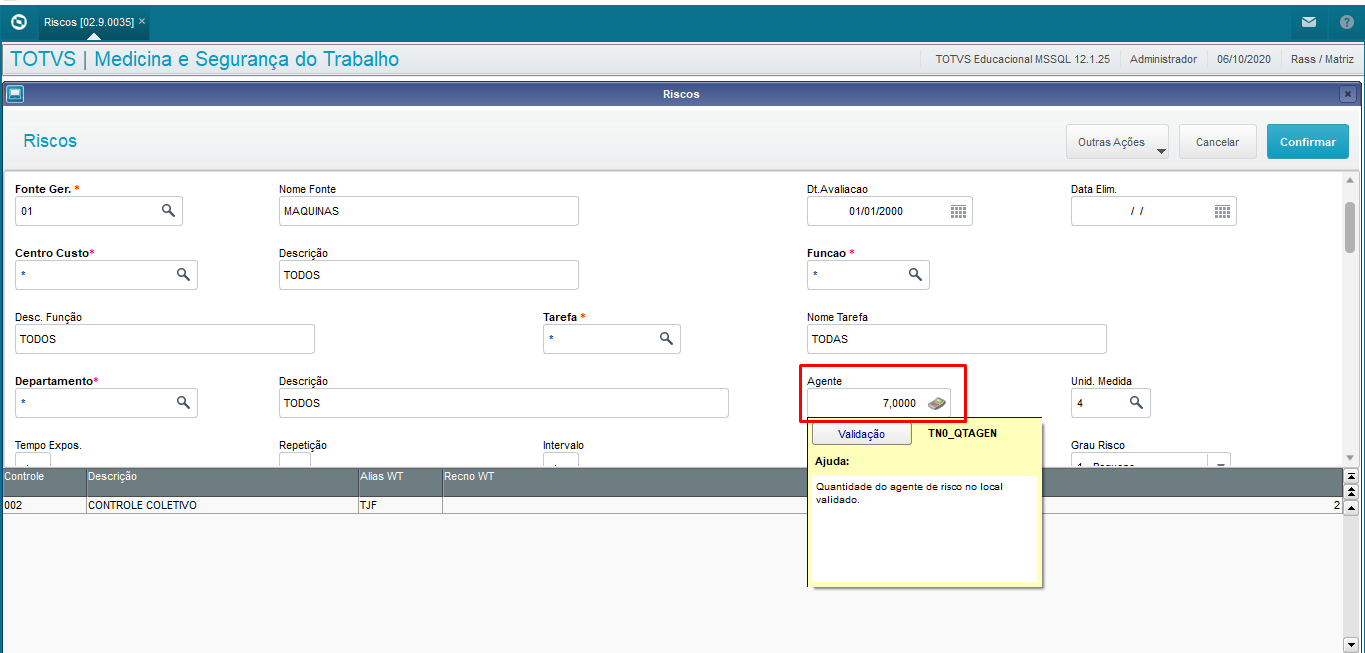Click the form vertical scrollbar thumb
The height and width of the screenshot is (653, 1365).
point(1350,227)
